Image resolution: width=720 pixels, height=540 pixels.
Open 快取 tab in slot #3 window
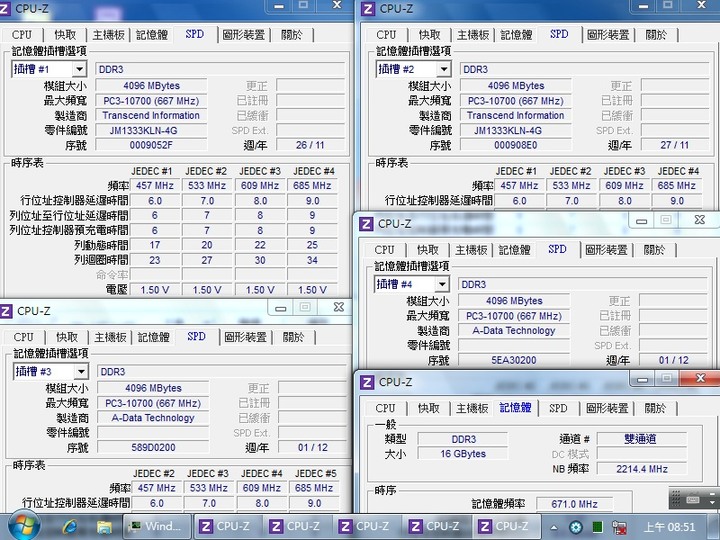tap(67, 338)
